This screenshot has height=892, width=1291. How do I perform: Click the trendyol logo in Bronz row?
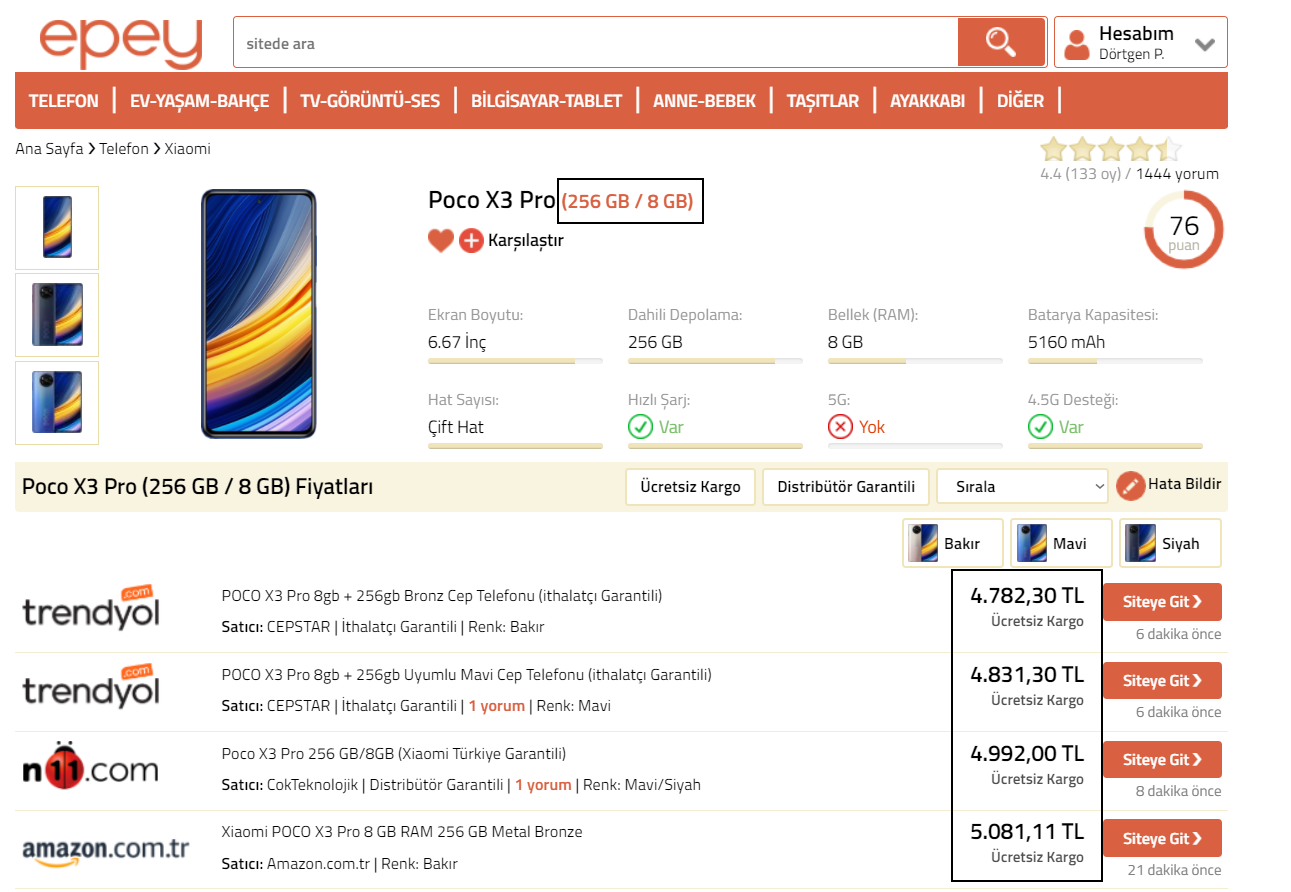(x=91, y=608)
